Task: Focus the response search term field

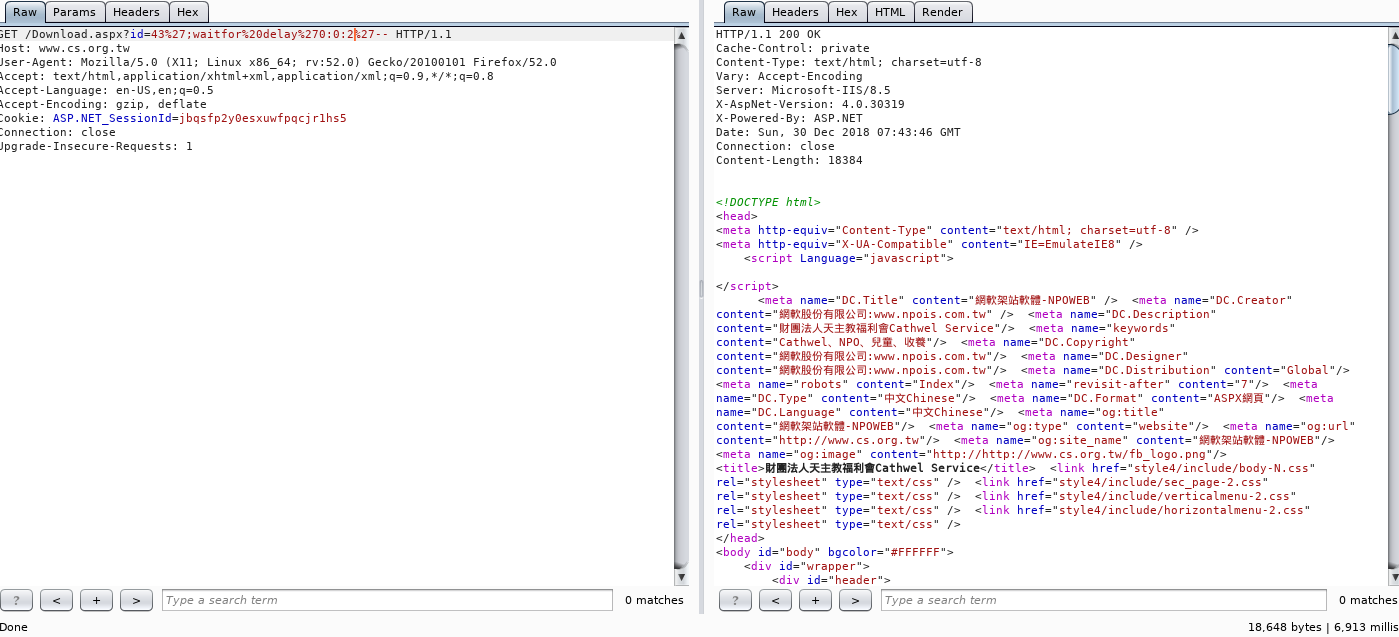Action: coord(1106,600)
